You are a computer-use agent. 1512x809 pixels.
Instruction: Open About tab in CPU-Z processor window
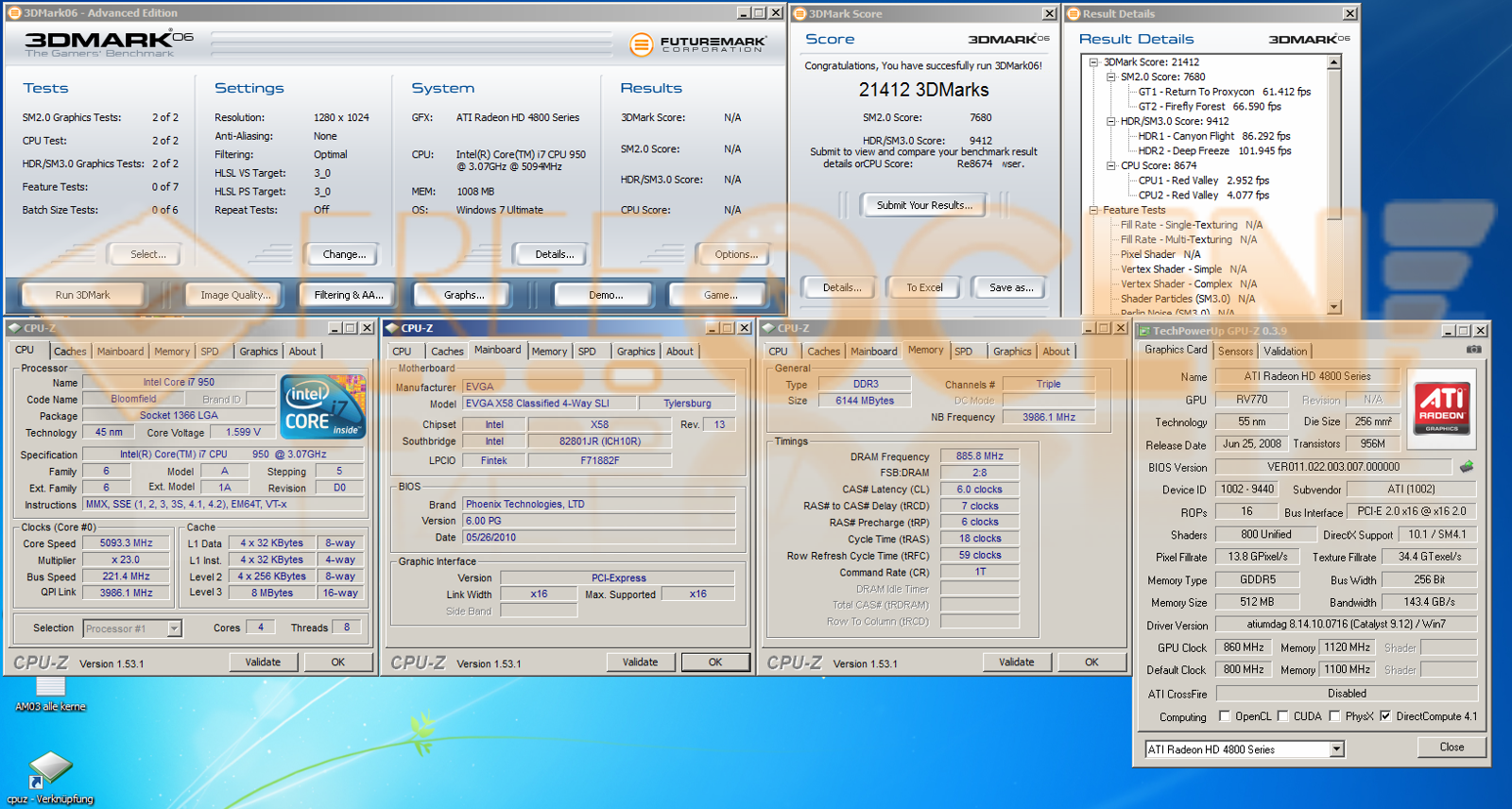point(302,352)
